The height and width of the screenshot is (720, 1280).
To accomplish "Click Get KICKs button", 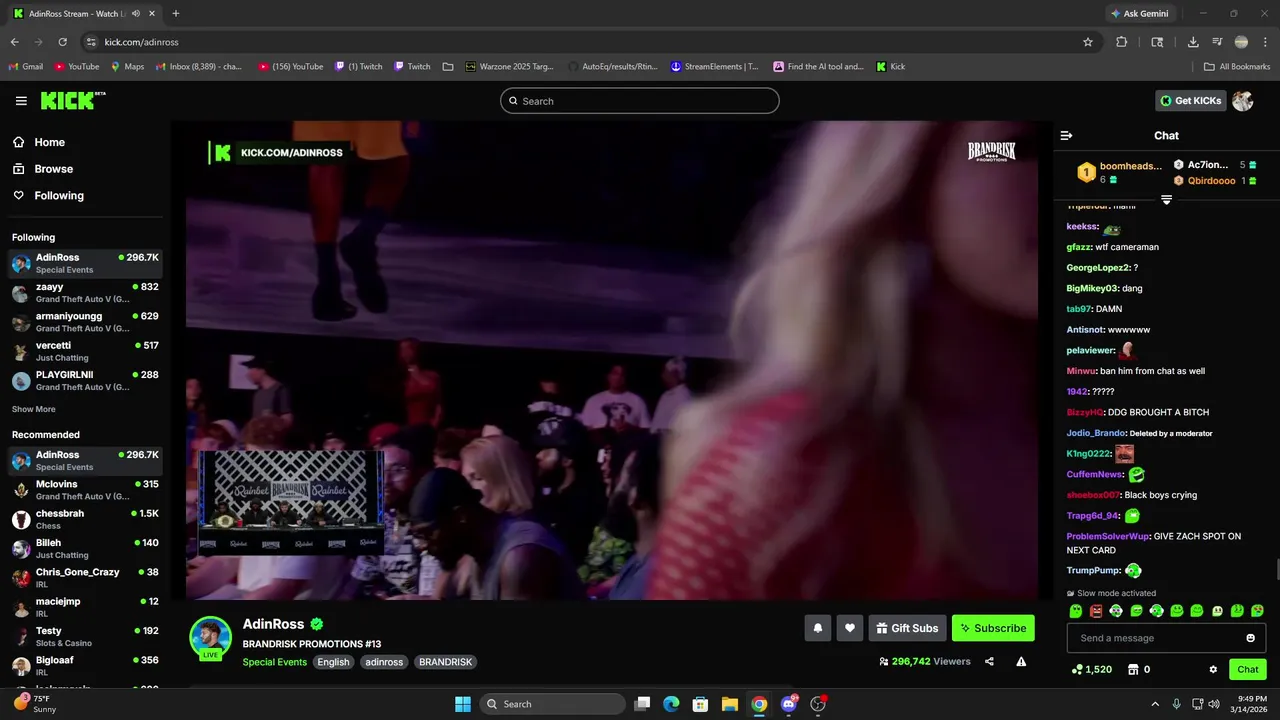I will pos(1190,100).
